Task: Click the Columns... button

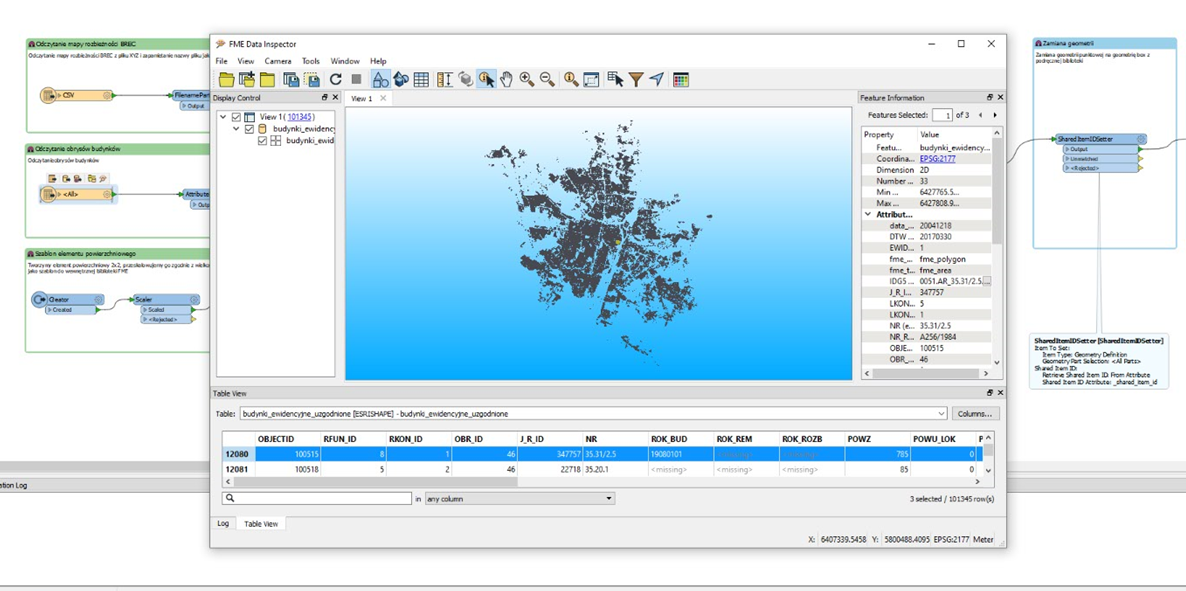Action: (x=974, y=413)
